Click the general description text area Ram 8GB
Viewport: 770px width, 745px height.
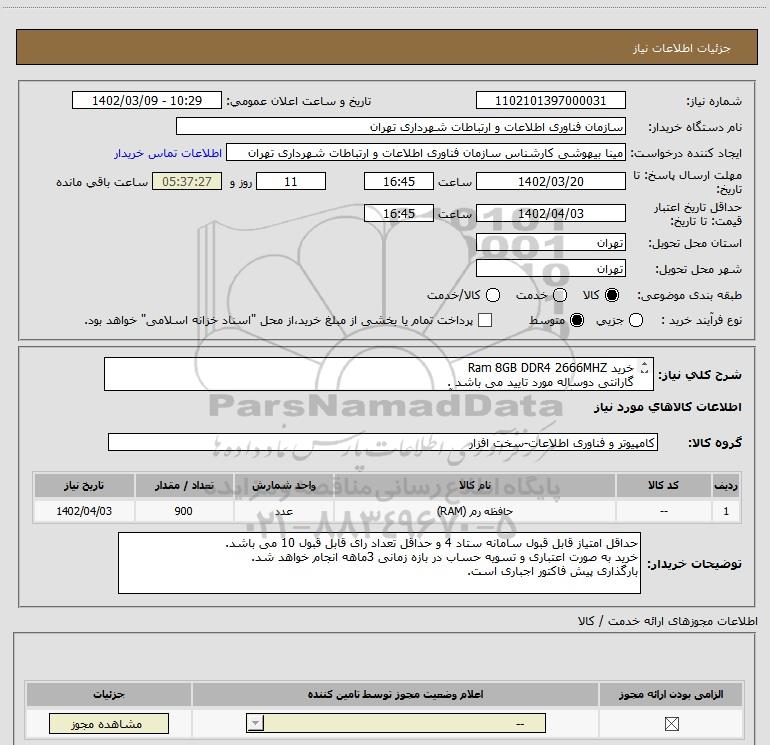click(x=379, y=374)
